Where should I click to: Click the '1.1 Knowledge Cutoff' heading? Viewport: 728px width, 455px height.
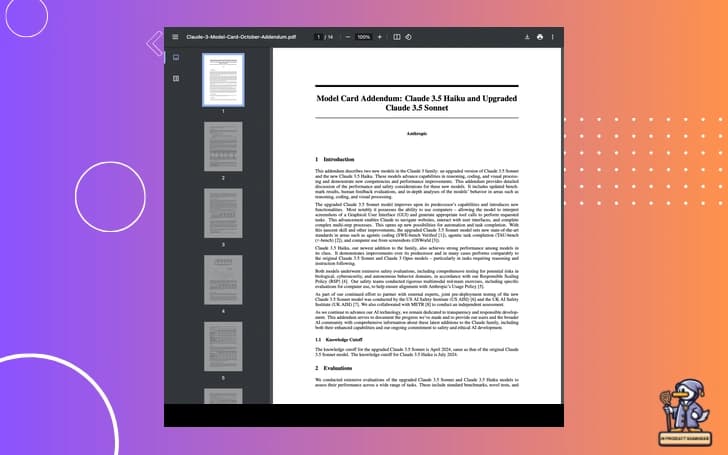tap(339, 339)
